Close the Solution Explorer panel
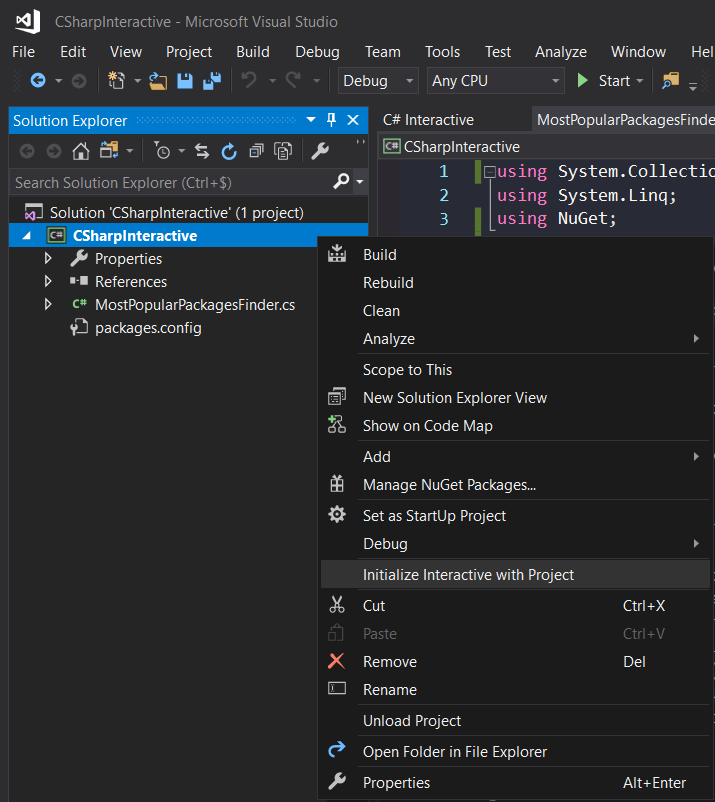Image resolution: width=715 pixels, height=802 pixels. tap(353, 120)
